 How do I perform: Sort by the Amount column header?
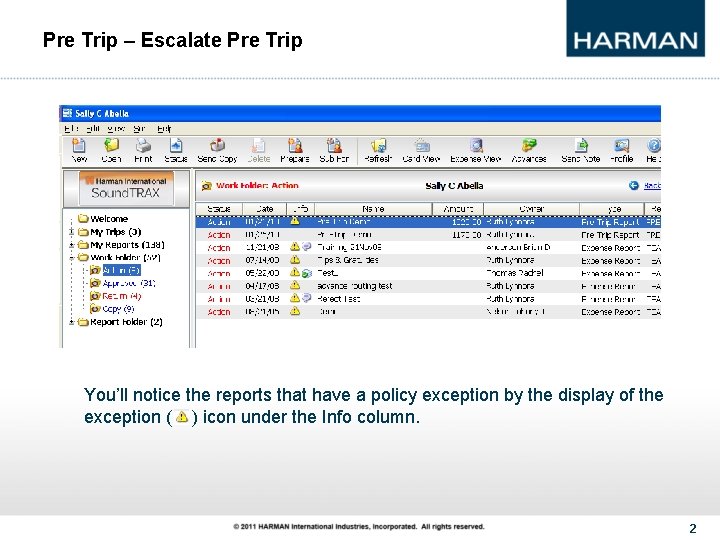coord(458,209)
